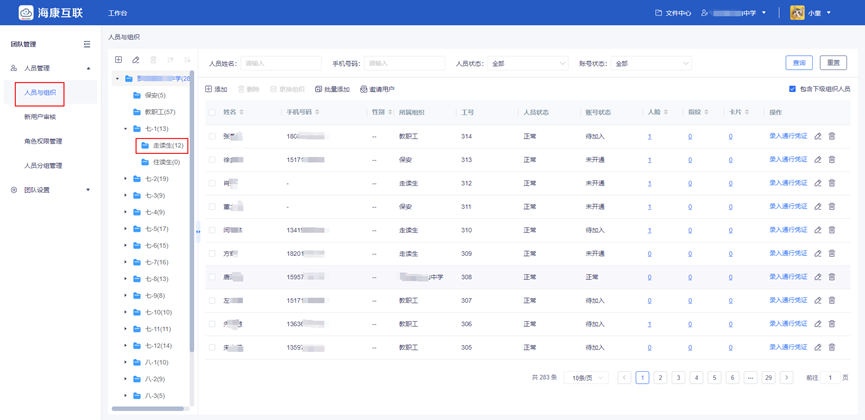
Task: Open 新用户审核 in the sidebar
Action: click(40, 117)
